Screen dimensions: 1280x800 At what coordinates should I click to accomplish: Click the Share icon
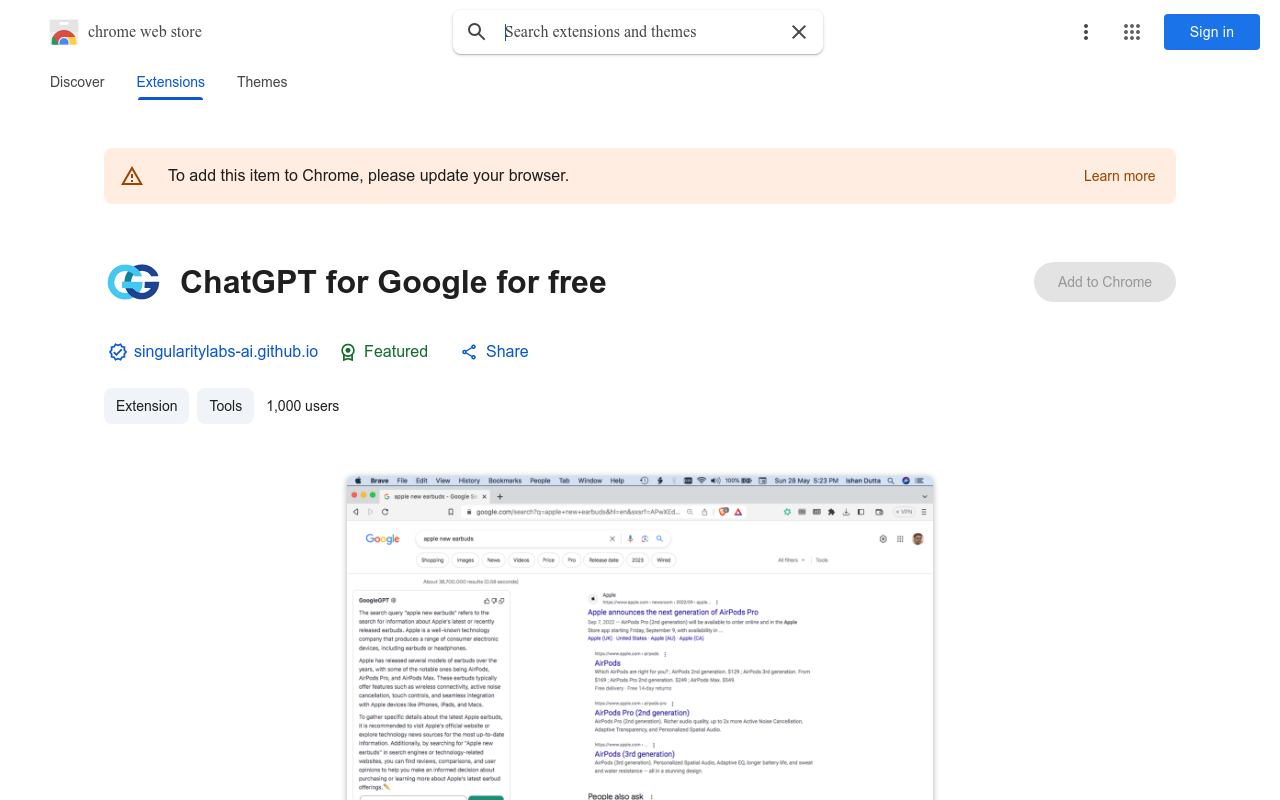coord(469,352)
